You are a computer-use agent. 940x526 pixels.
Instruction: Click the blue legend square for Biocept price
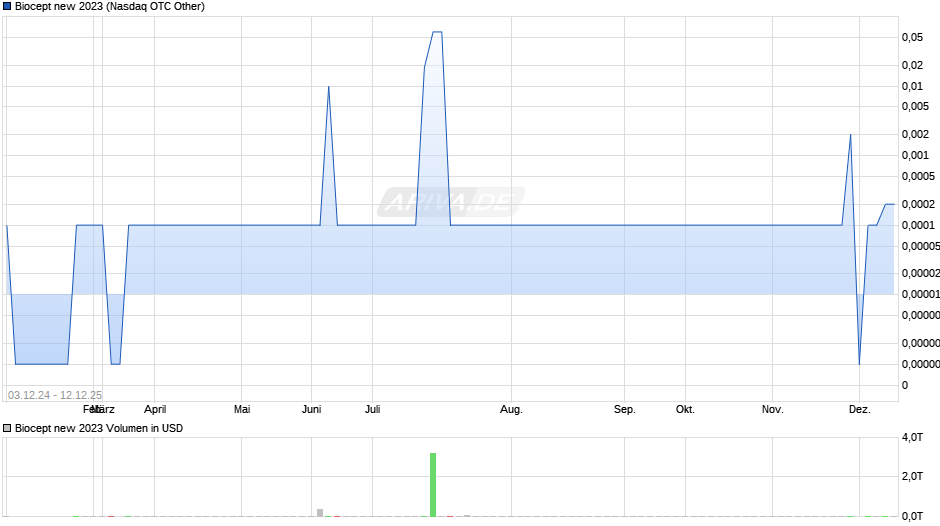coord(7,7)
